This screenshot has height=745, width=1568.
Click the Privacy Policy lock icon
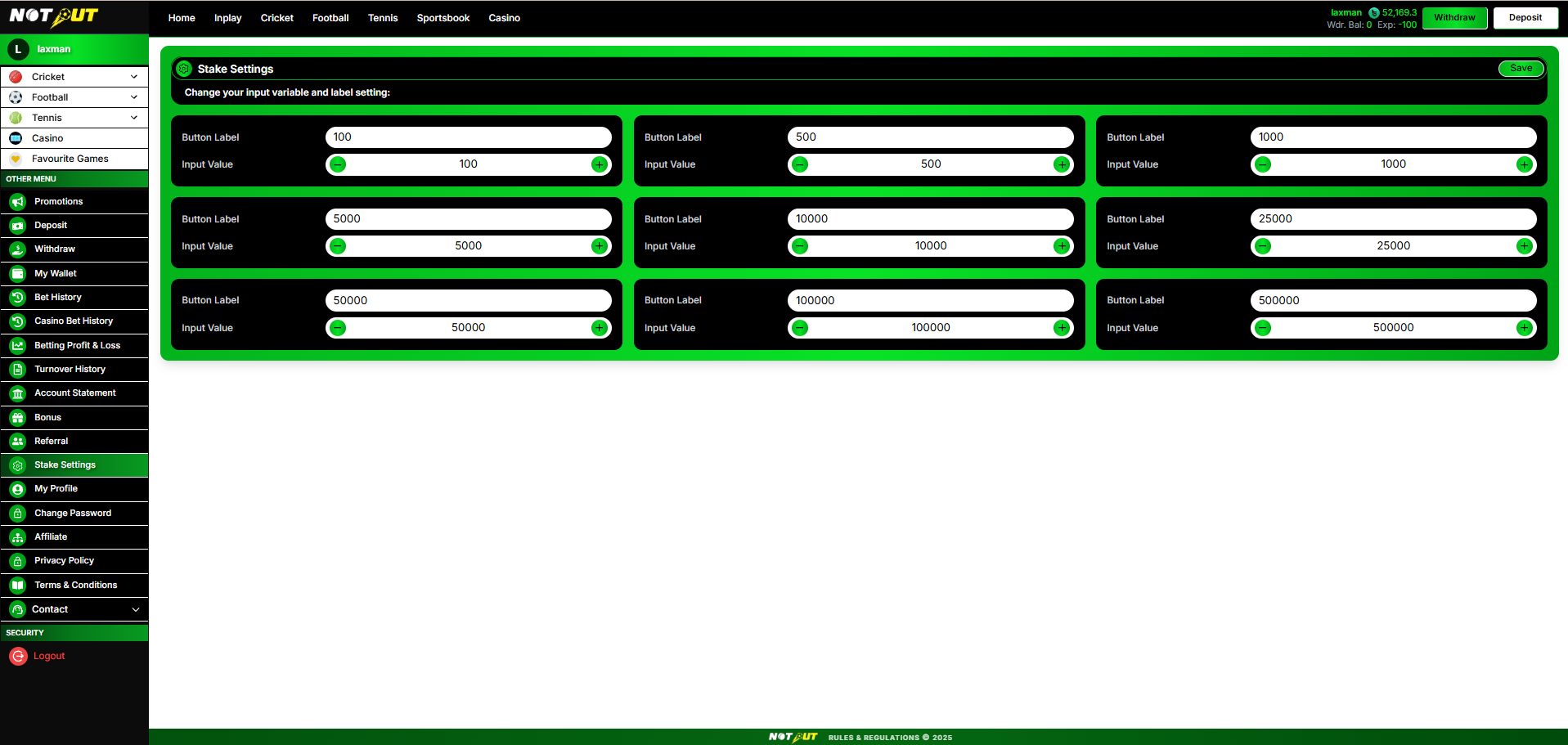pyautogui.click(x=18, y=561)
